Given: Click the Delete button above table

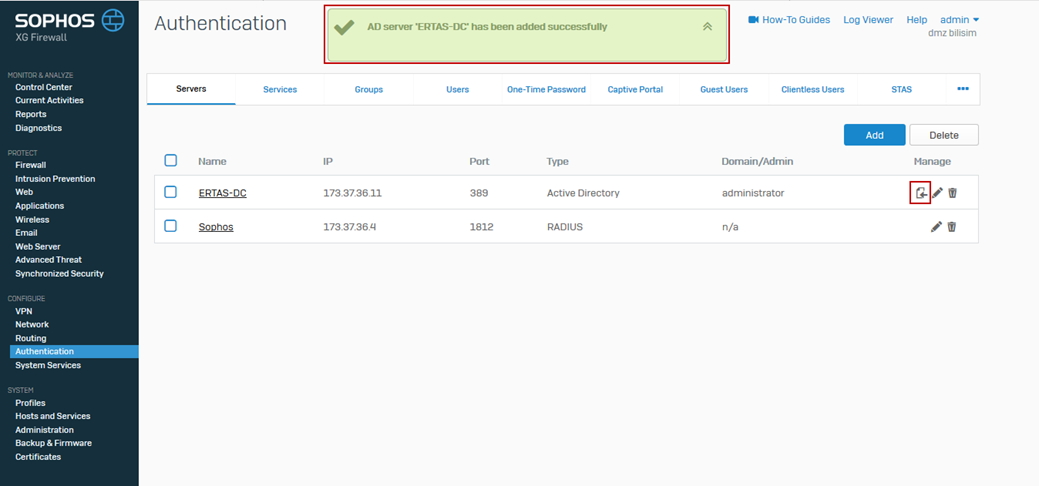Looking at the screenshot, I should (x=944, y=135).
